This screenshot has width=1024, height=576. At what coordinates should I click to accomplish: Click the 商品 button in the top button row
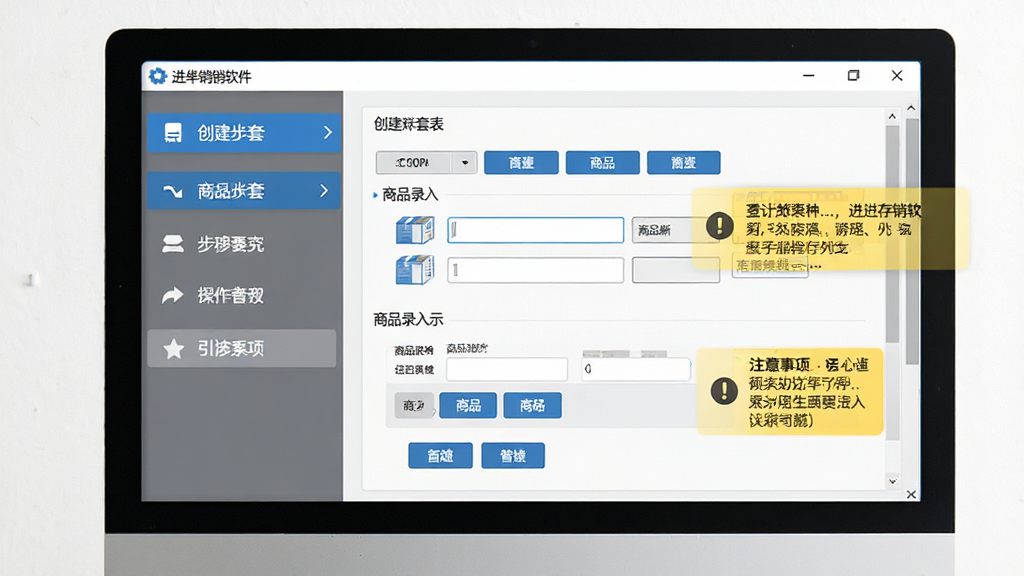(x=602, y=163)
